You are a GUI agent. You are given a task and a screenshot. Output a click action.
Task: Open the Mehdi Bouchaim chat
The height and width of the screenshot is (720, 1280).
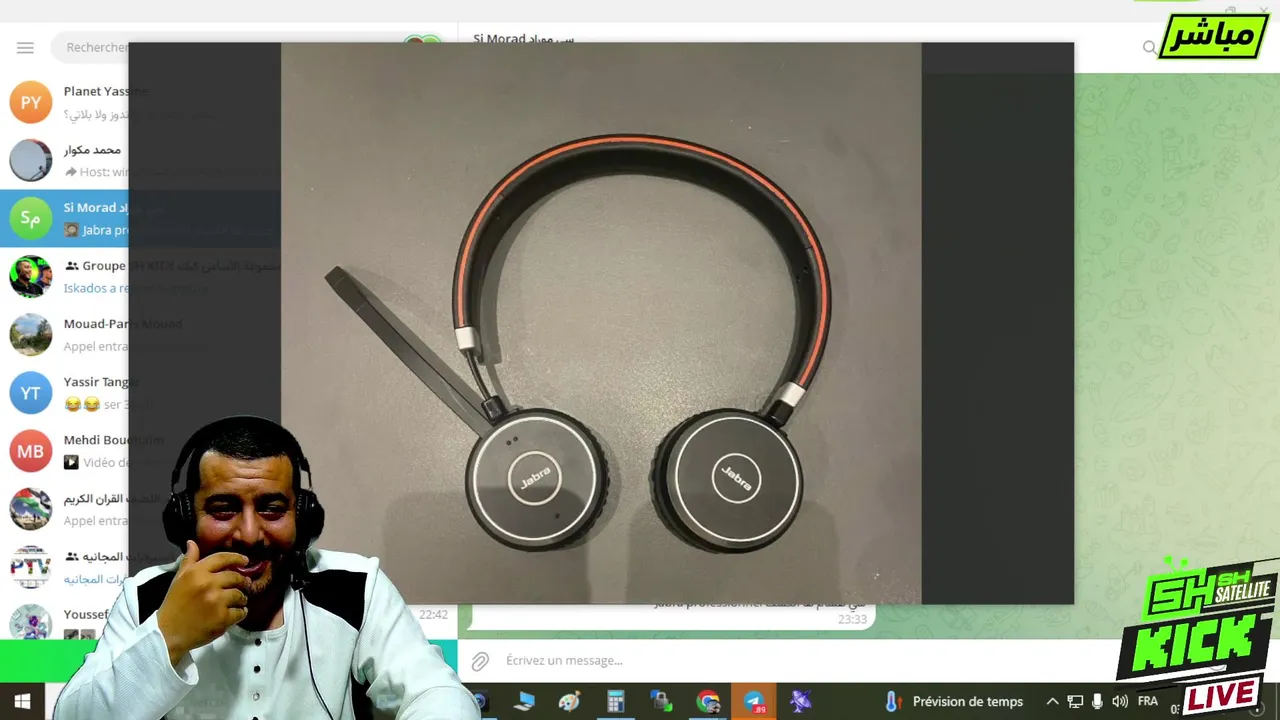(x=229, y=450)
